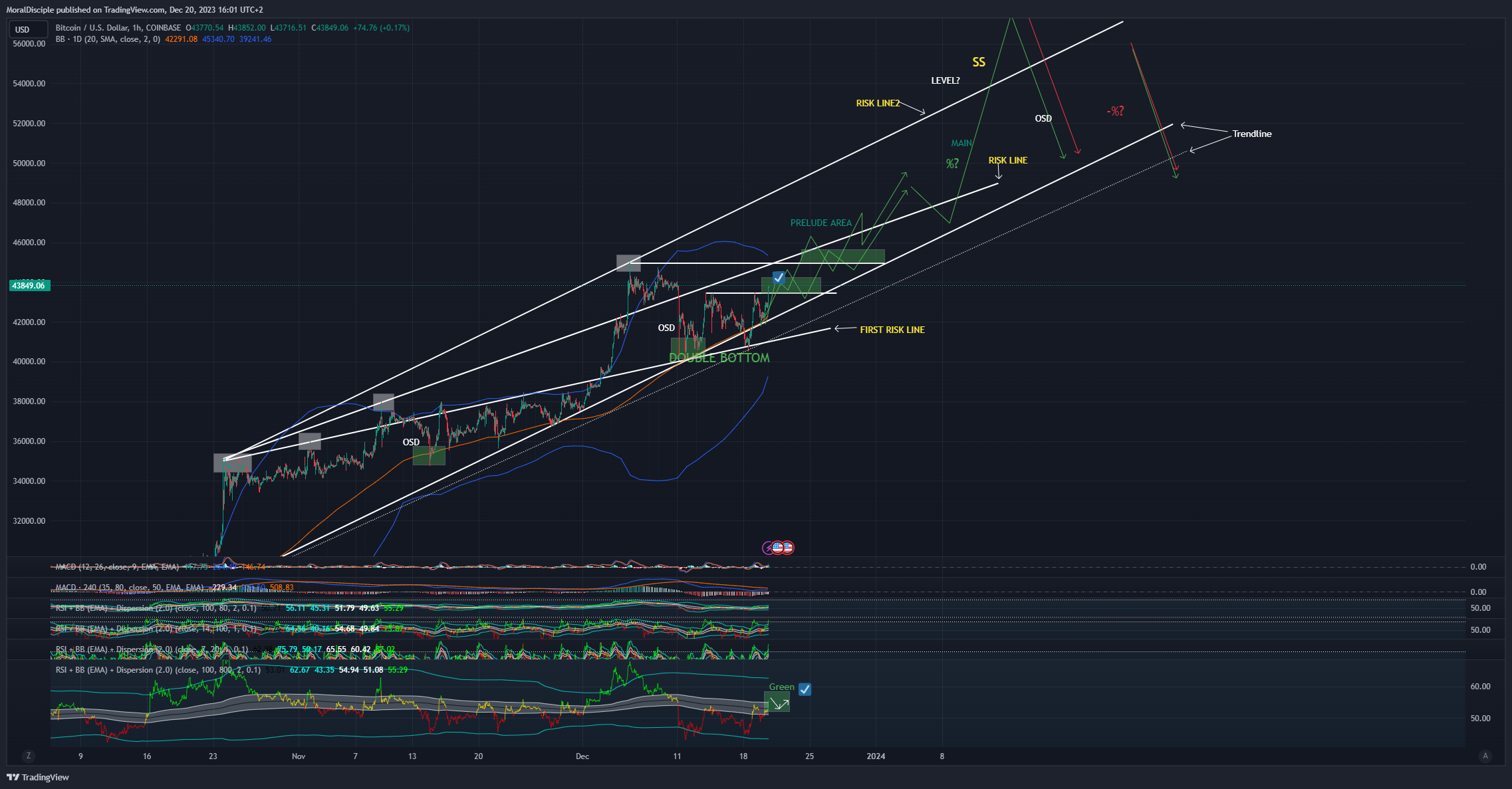Select the BB 1D indicator legend
The width and height of the screenshot is (1512, 789).
pos(108,39)
